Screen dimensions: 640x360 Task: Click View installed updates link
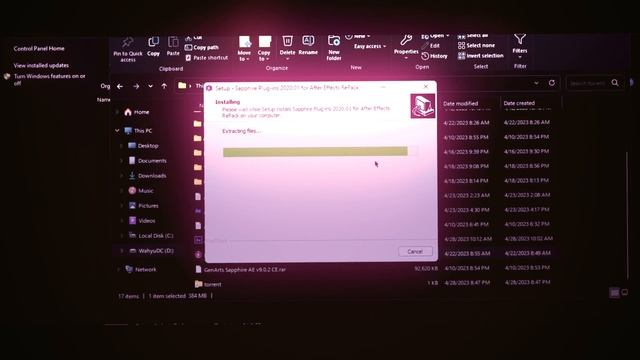[41, 65]
